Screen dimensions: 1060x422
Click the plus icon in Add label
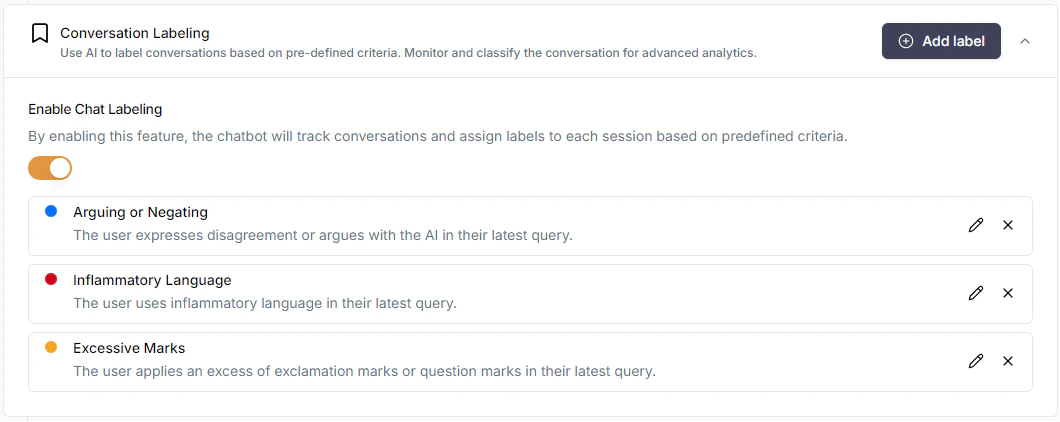906,41
